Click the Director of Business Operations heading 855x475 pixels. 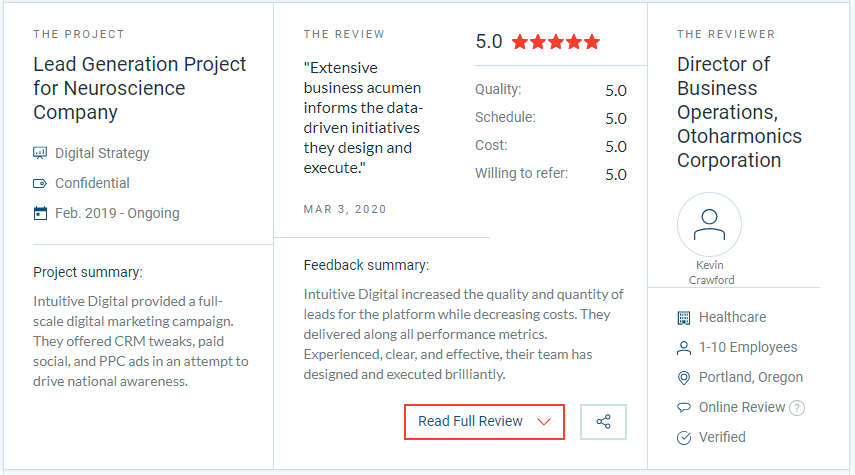[x=739, y=112]
